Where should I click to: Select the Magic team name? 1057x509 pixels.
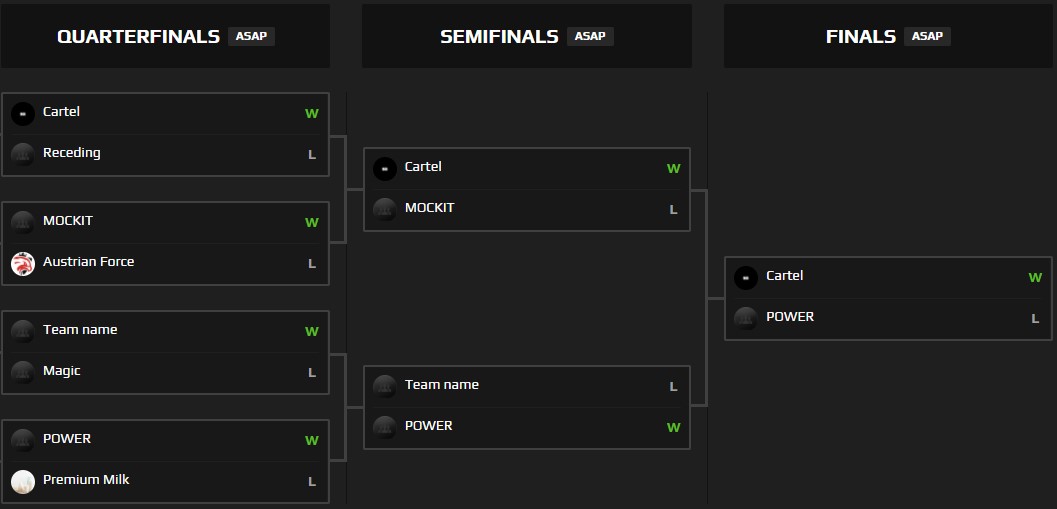(x=61, y=371)
